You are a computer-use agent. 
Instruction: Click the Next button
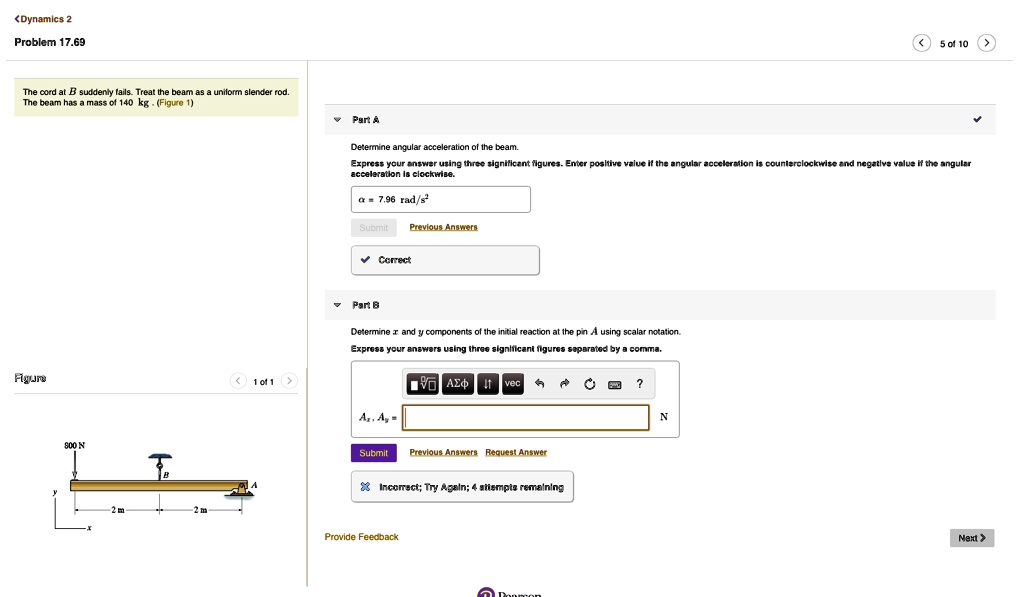pyautogui.click(x=971, y=538)
